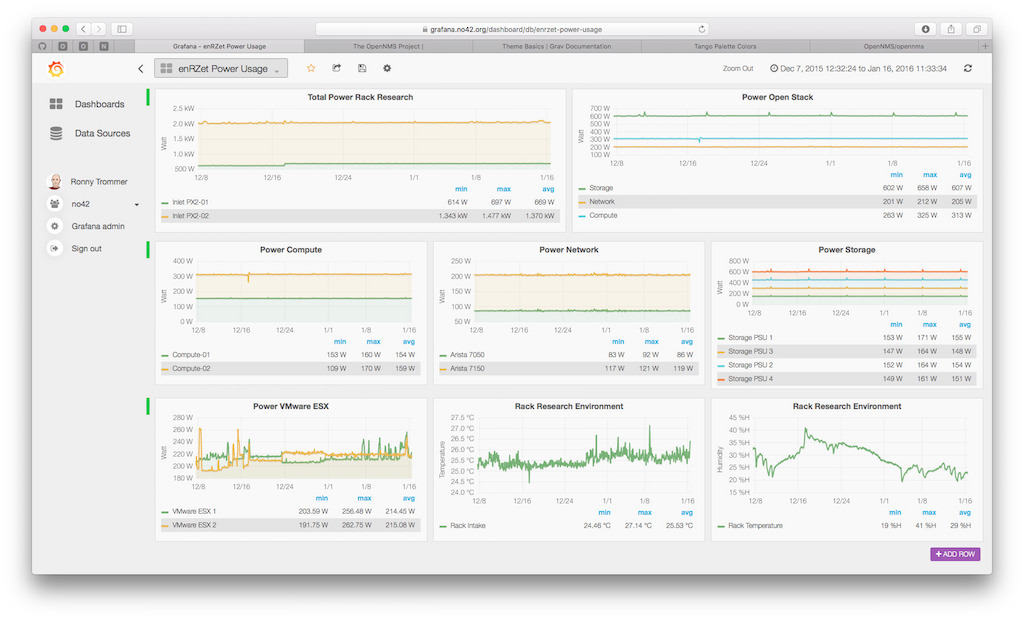1024x620 pixels.
Task: Click the Sign out arrow icon
Action: pos(55,248)
